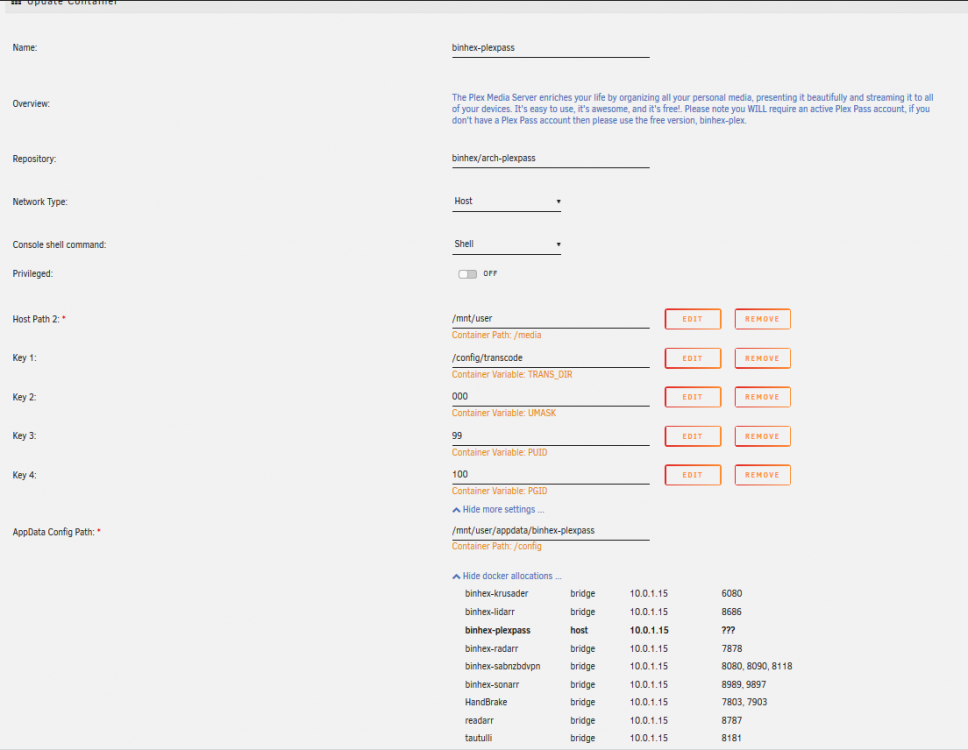Collapse 'Hide more settings' section

pos(498,509)
